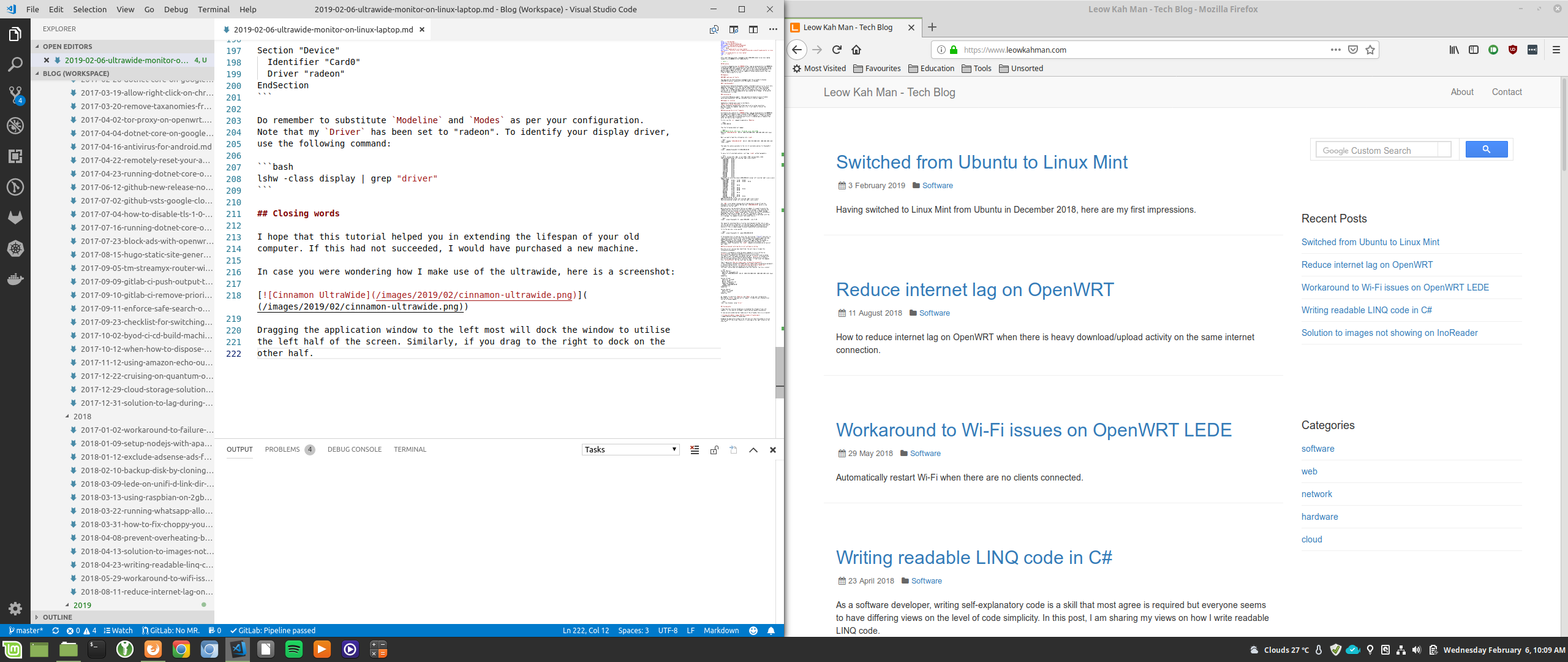Viewport: 1568px width, 662px height.
Task: Open the Extensions view in the activity bar
Action: [x=15, y=156]
